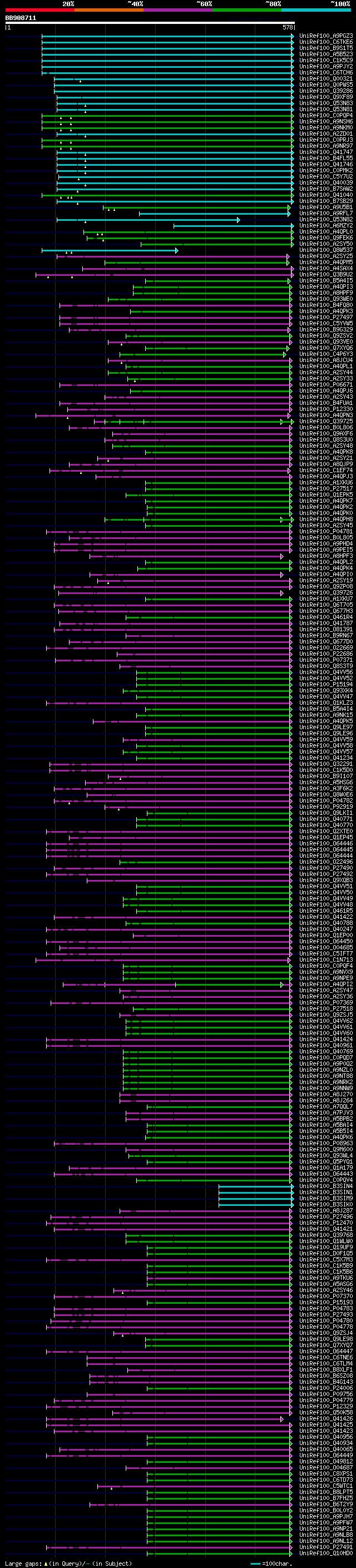Select the UniRef100_B7SAW2 label
This screenshot has height=1568, width=356.
pos(326,189)
